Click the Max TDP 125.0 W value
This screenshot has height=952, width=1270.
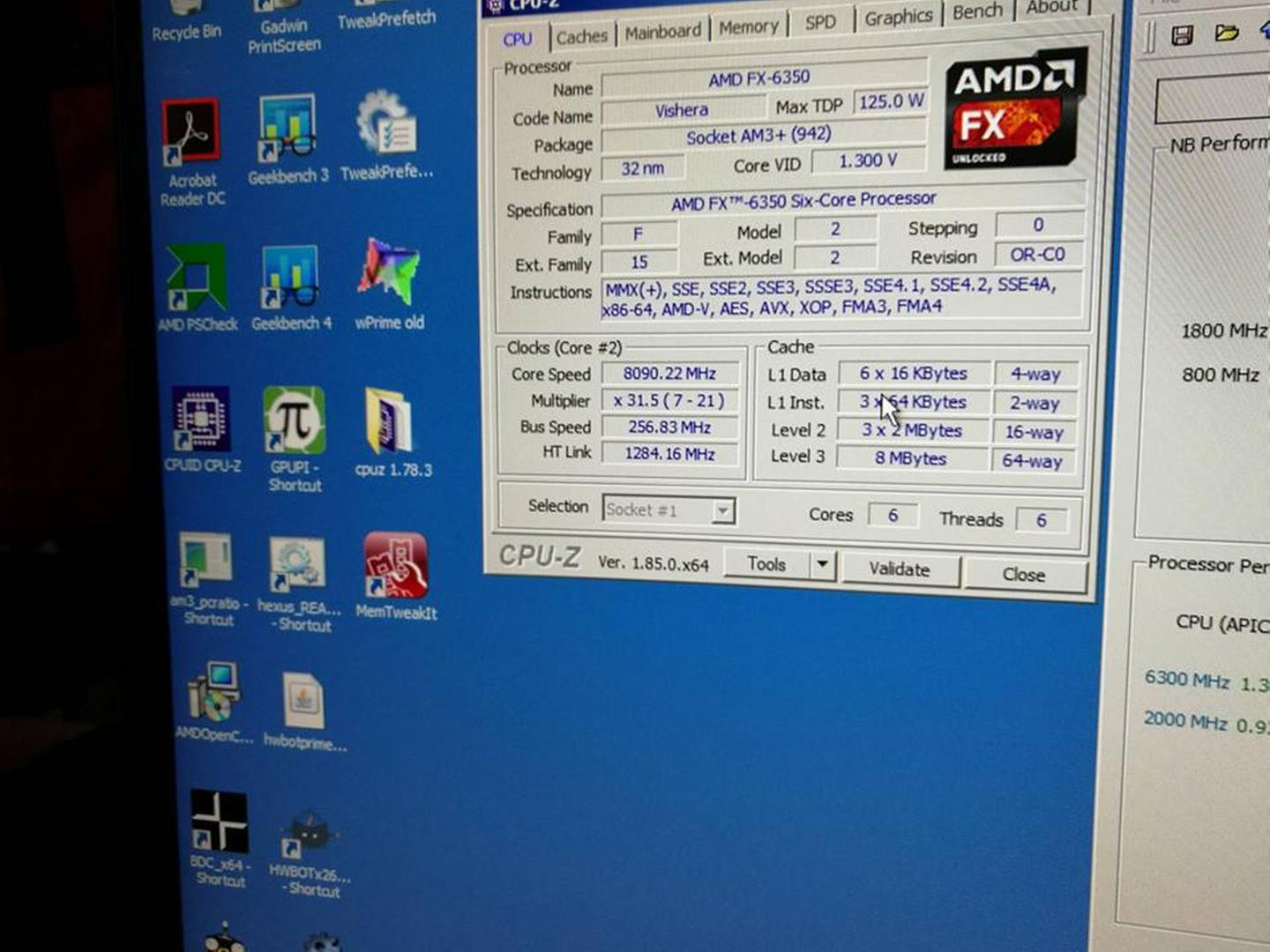pyautogui.click(x=891, y=102)
